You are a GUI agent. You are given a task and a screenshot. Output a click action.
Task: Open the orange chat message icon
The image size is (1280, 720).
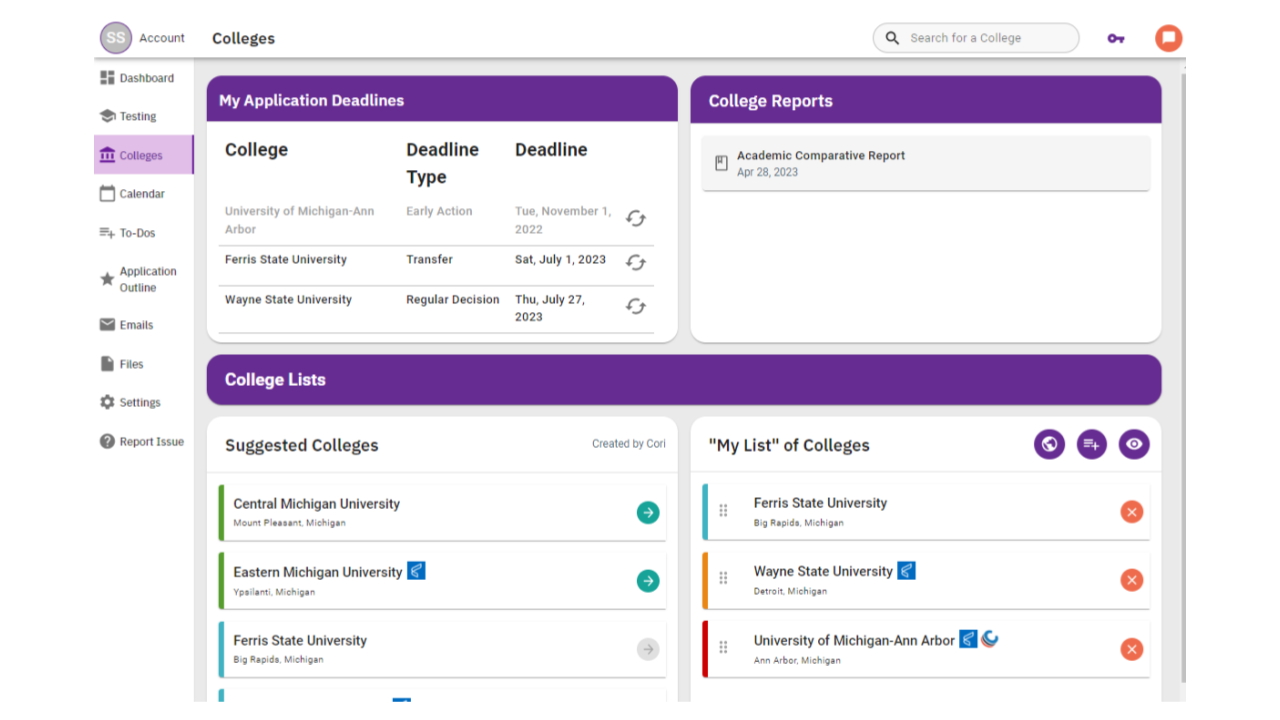1168,38
